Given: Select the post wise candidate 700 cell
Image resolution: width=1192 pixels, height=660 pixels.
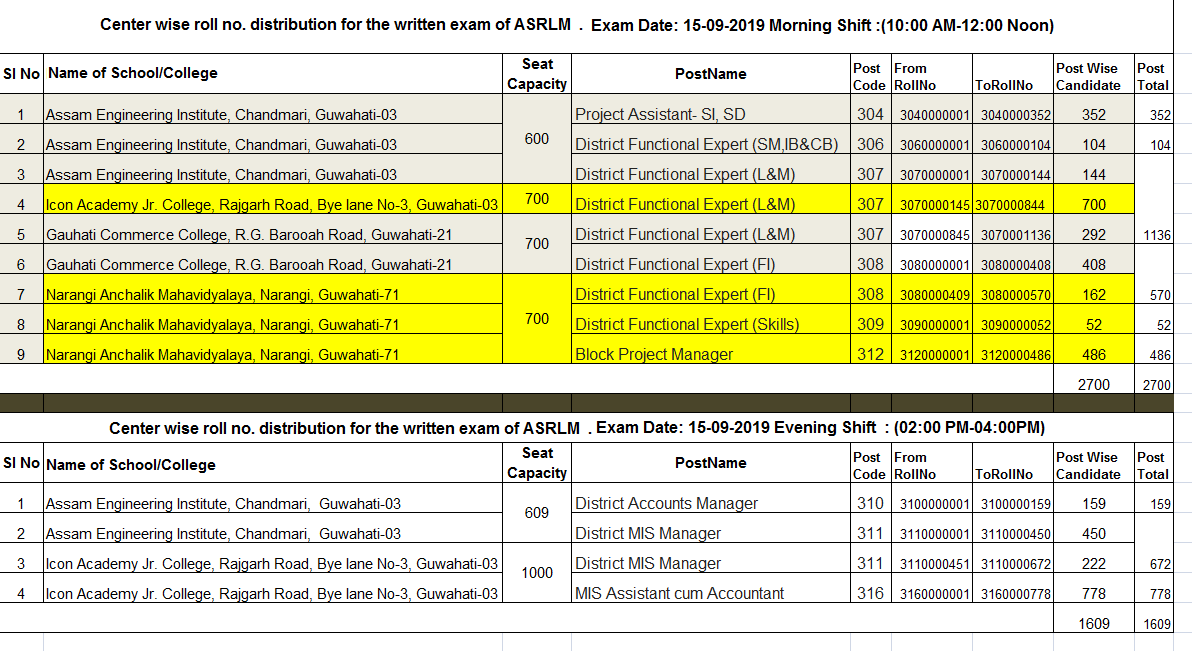Looking at the screenshot, I should coord(1094,198).
